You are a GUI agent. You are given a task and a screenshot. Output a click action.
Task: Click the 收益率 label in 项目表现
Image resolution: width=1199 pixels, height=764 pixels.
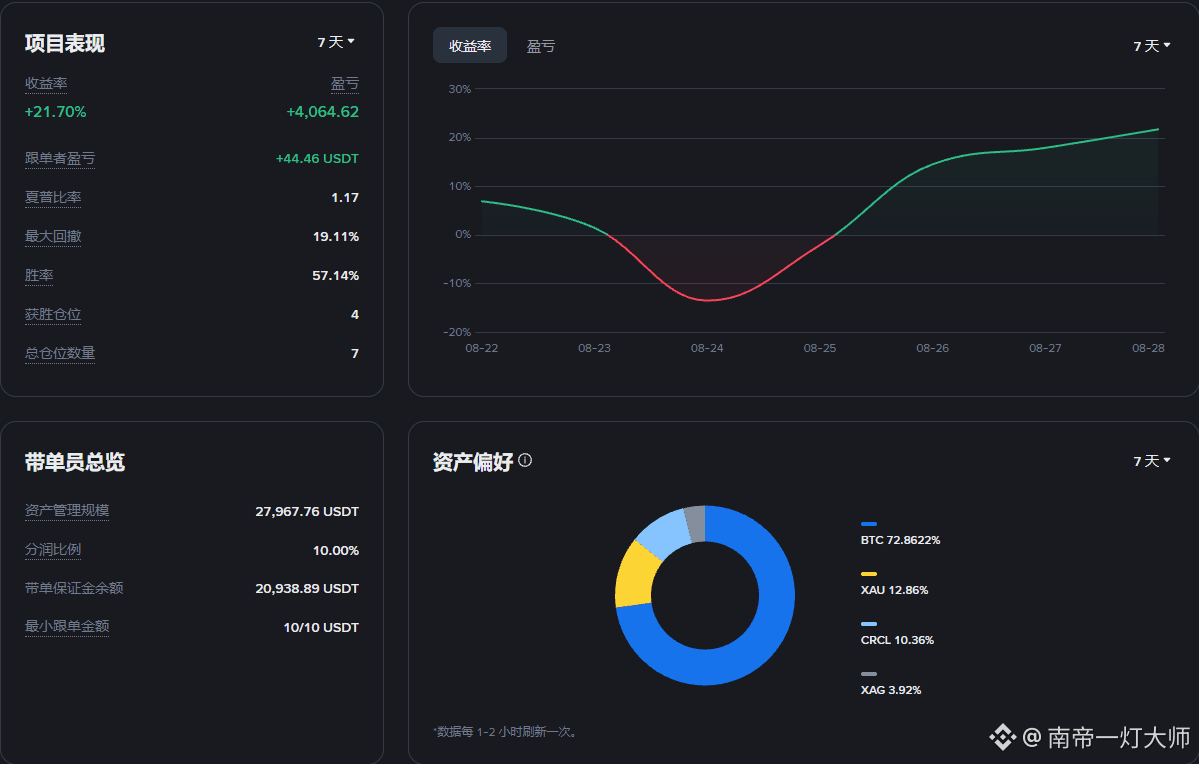coord(46,83)
